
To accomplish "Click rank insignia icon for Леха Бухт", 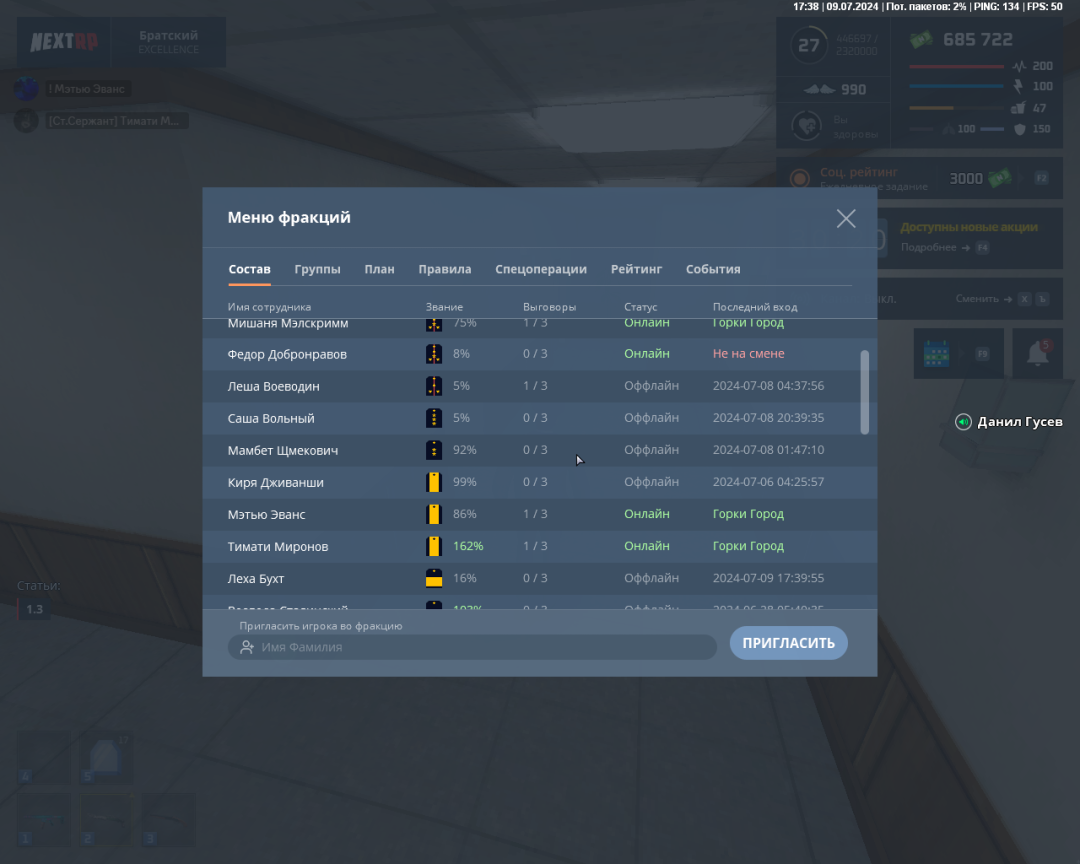I will pyautogui.click(x=434, y=578).
